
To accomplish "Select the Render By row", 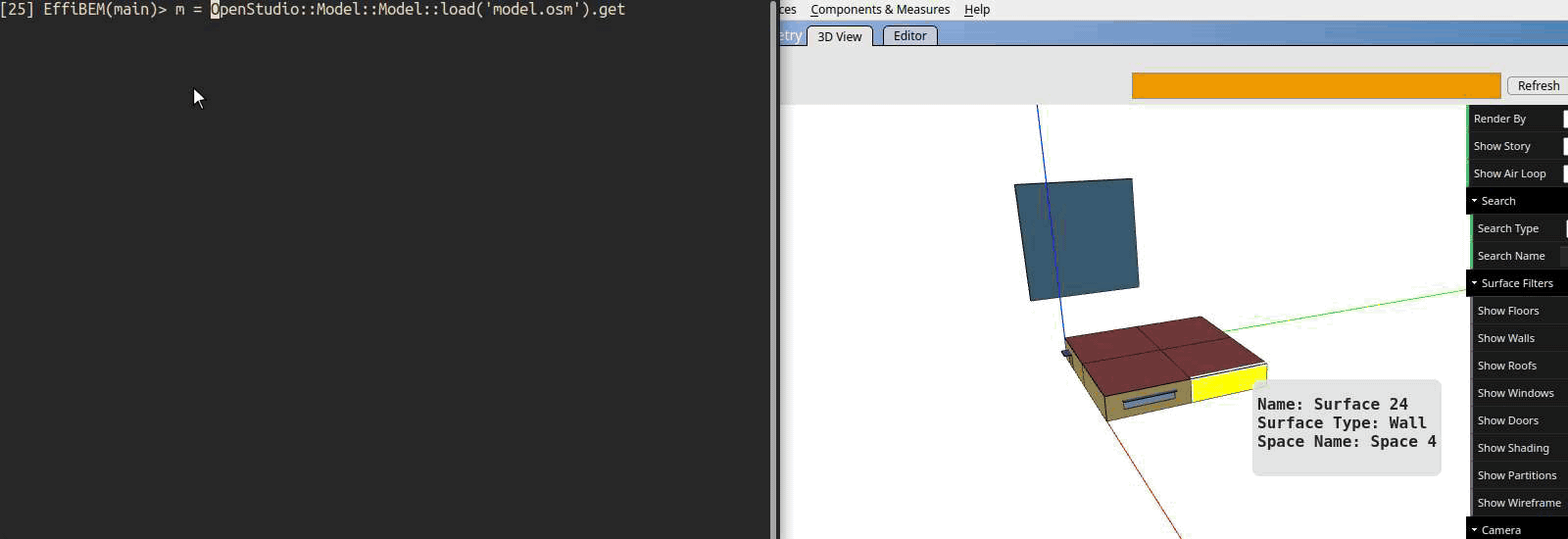I will tap(1517, 119).
